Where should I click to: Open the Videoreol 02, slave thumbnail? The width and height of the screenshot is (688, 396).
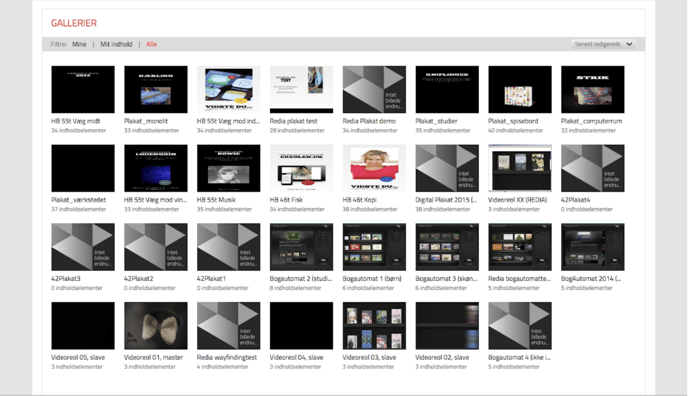pyautogui.click(x=447, y=326)
